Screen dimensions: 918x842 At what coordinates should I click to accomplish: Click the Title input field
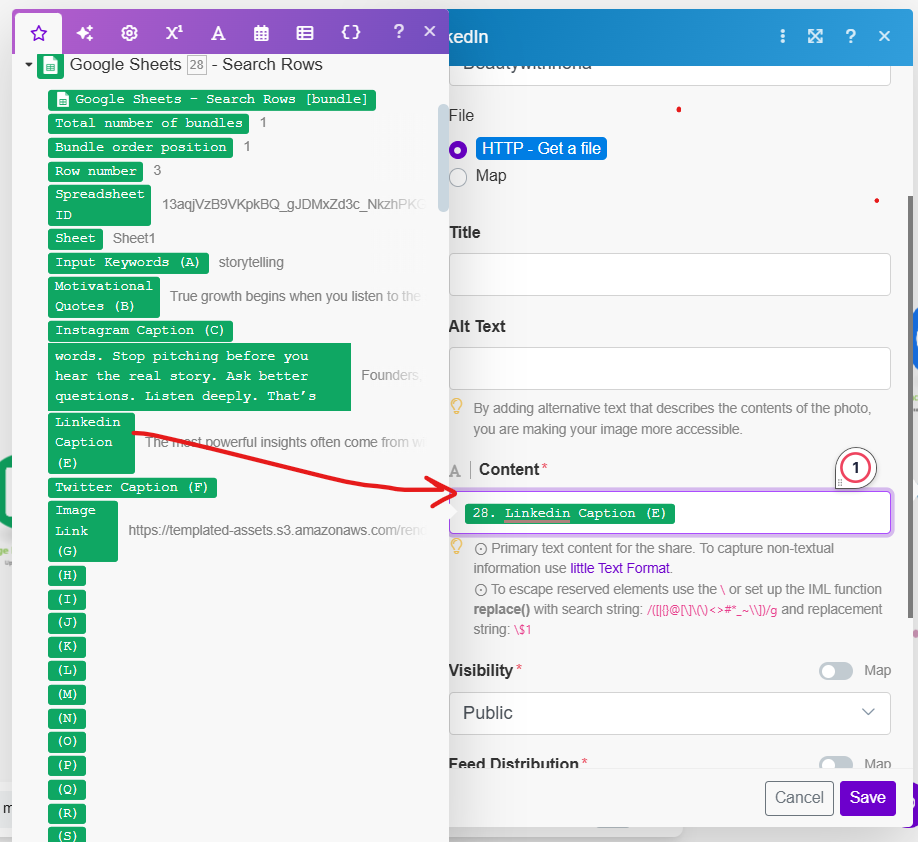pos(670,275)
